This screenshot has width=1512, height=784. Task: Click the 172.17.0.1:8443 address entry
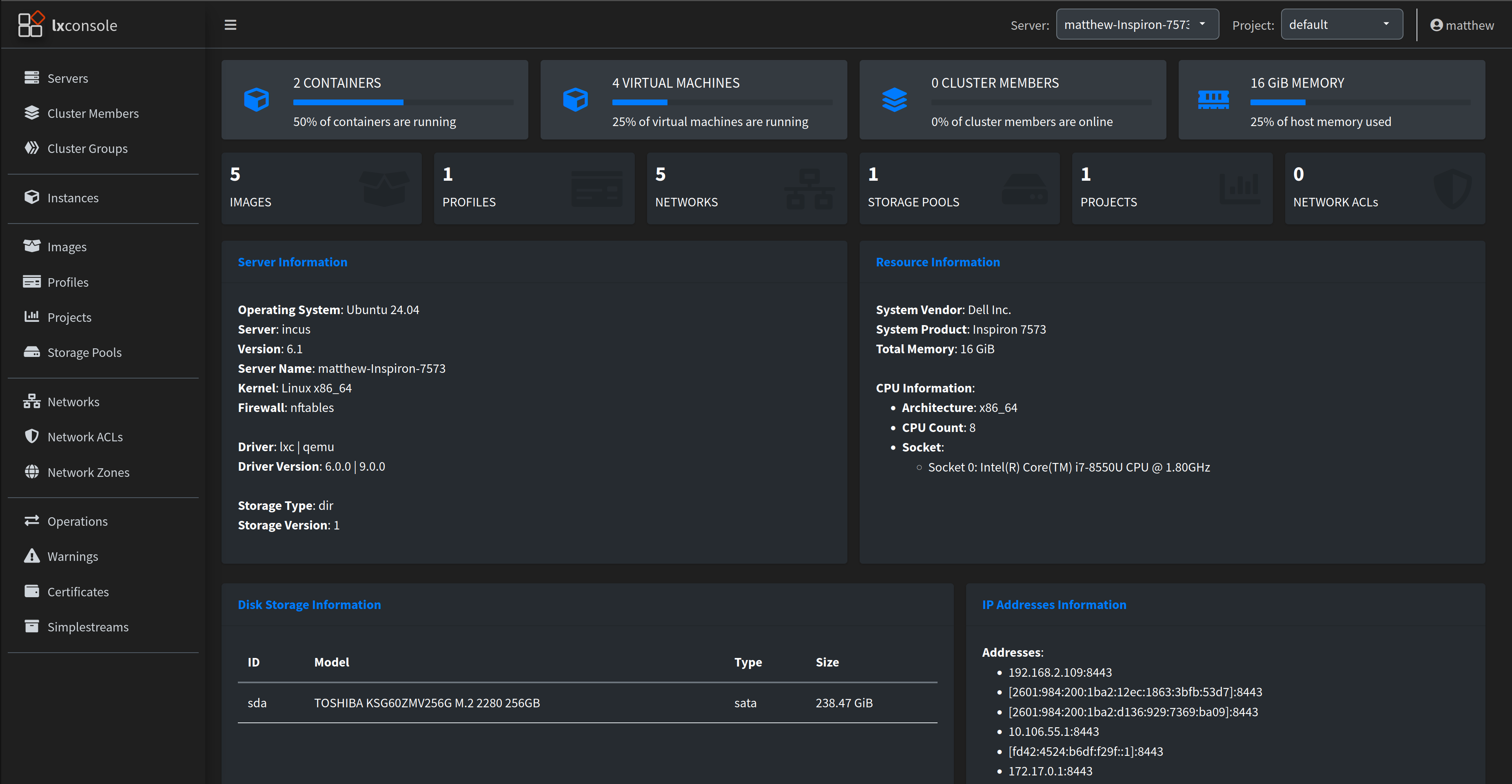click(1050, 771)
